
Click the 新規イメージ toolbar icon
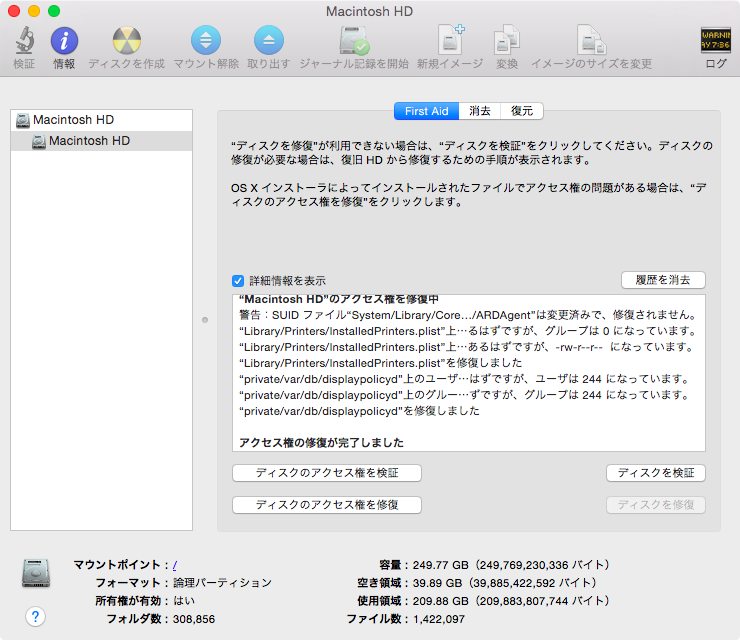click(x=451, y=40)
